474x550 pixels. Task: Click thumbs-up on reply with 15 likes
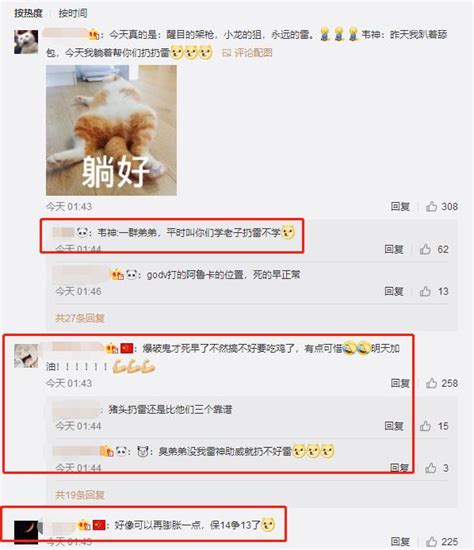coord(425,426)
